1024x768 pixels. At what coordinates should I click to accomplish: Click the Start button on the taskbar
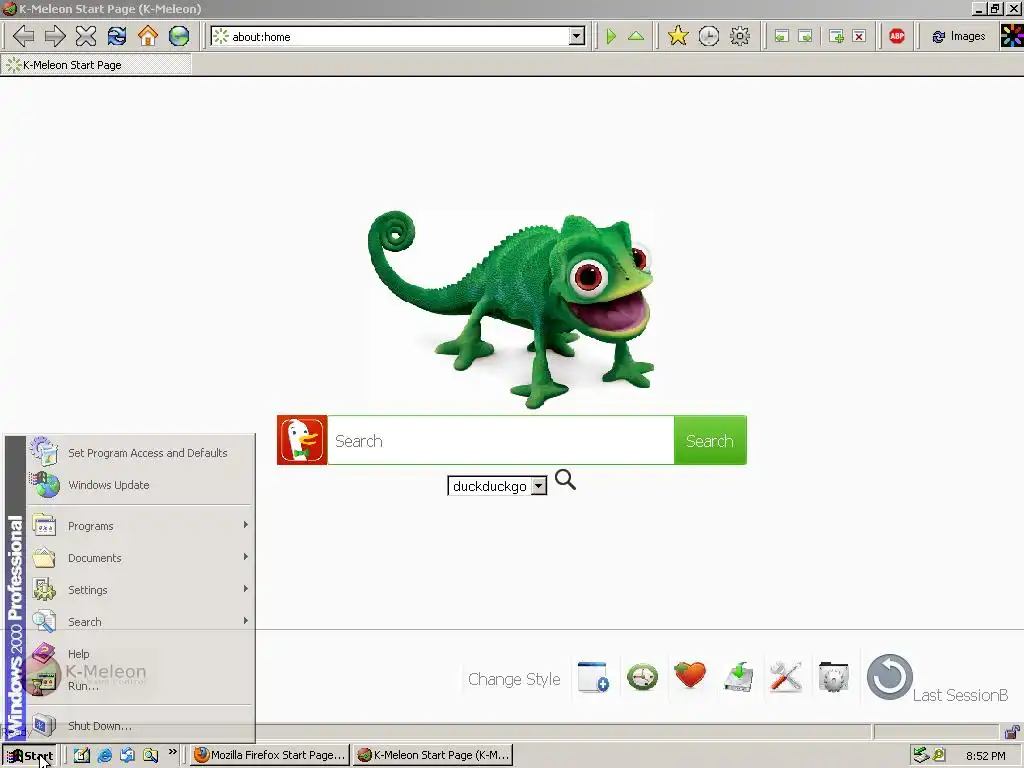pyautogui.click(x=29, y=756)
